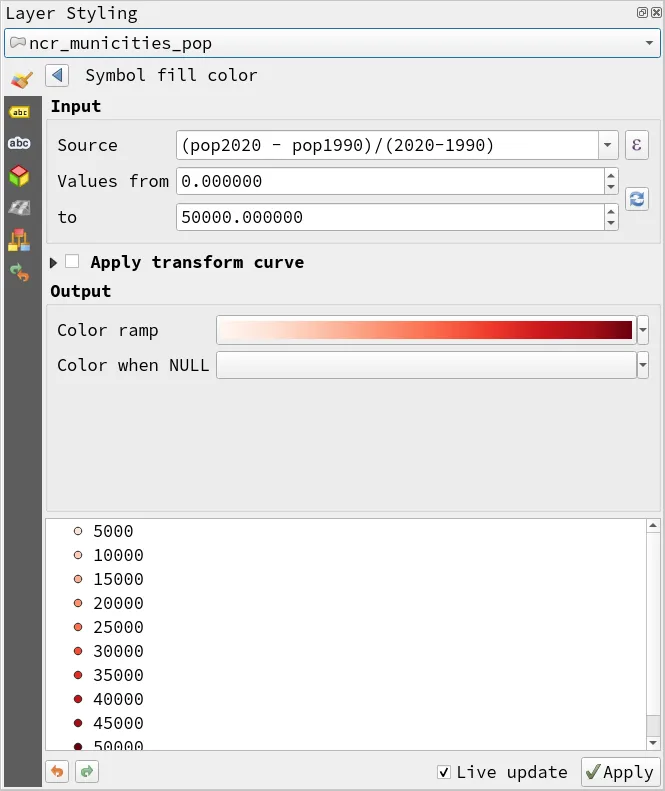Click the Symbol fill color heading
665x791 pixels.
[x=172, y=76]
